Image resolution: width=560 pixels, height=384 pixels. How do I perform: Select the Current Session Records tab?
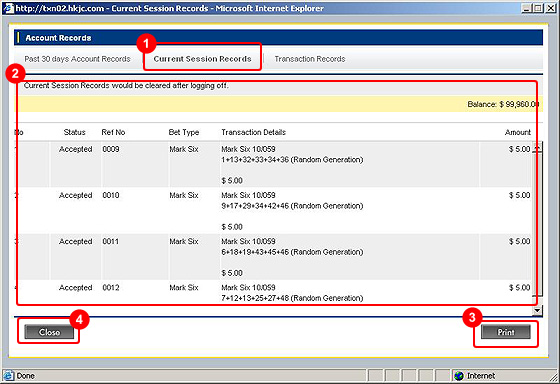click(x=202, y=59)
